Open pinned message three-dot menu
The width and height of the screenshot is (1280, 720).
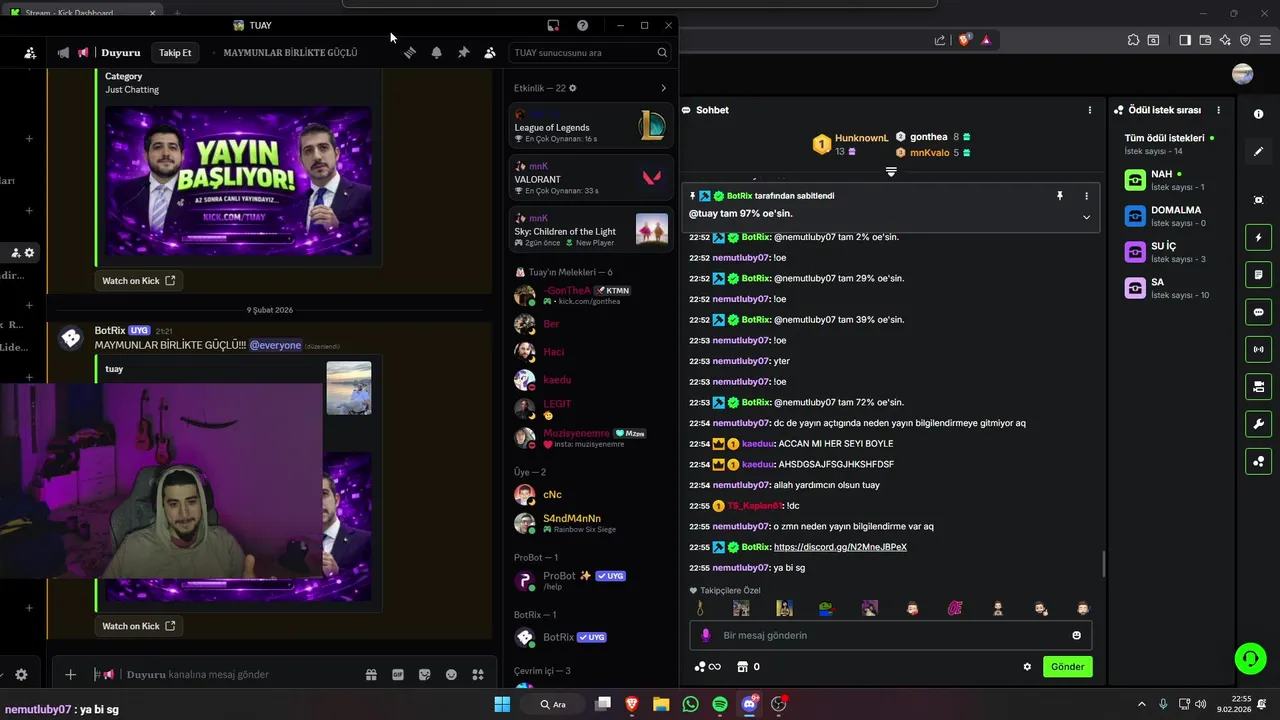[1087, 196]
